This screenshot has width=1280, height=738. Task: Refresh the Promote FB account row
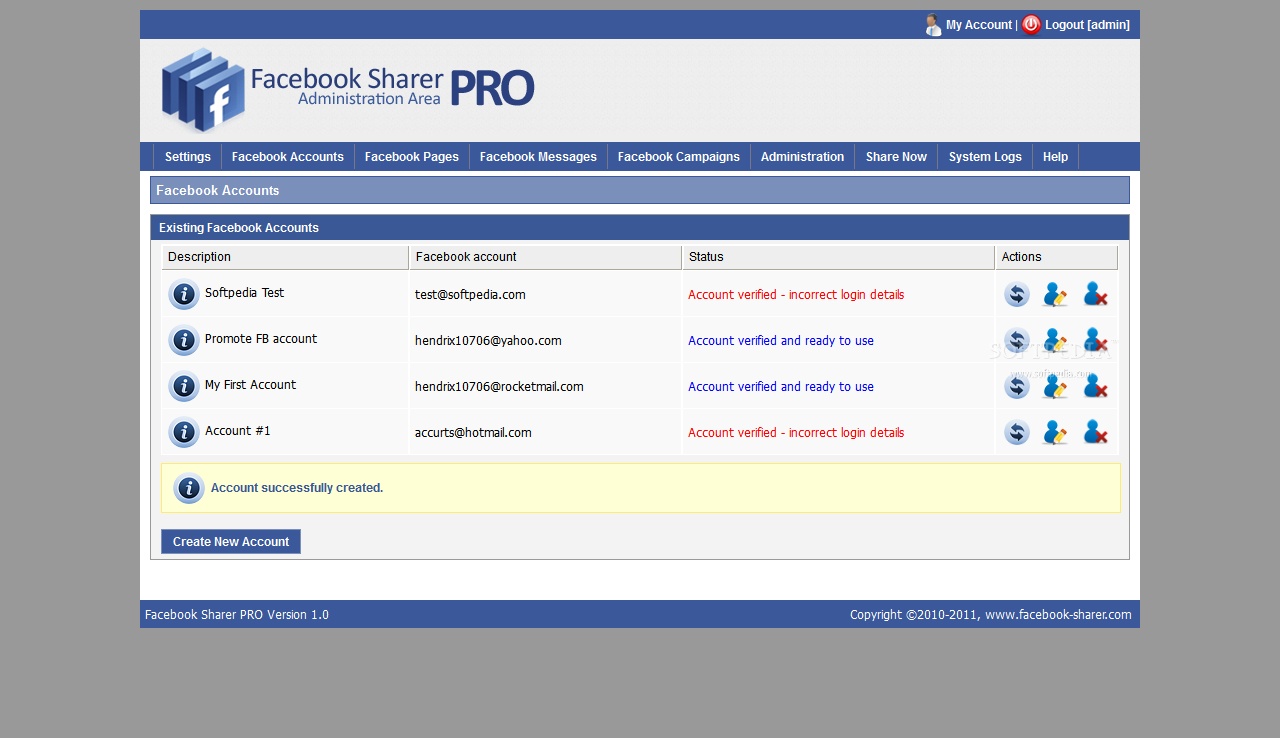pyautogui.click(x=1017, y=340)
